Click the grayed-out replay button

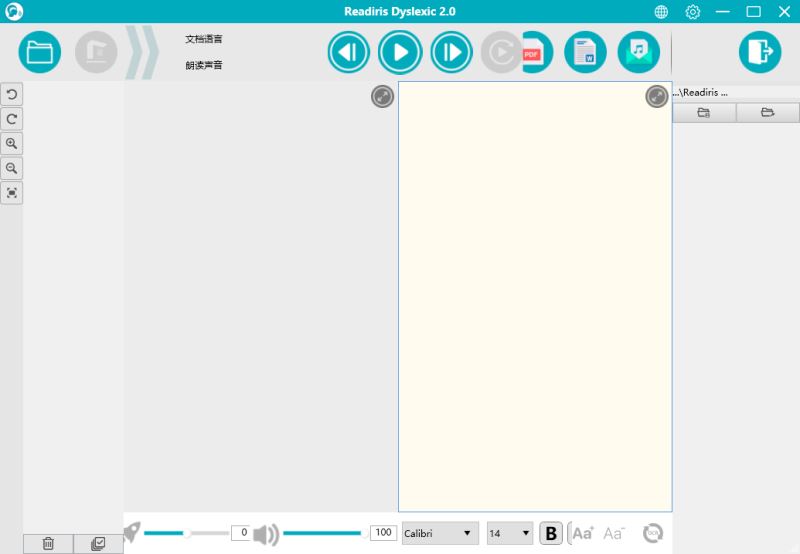click(x=501, y=52)
